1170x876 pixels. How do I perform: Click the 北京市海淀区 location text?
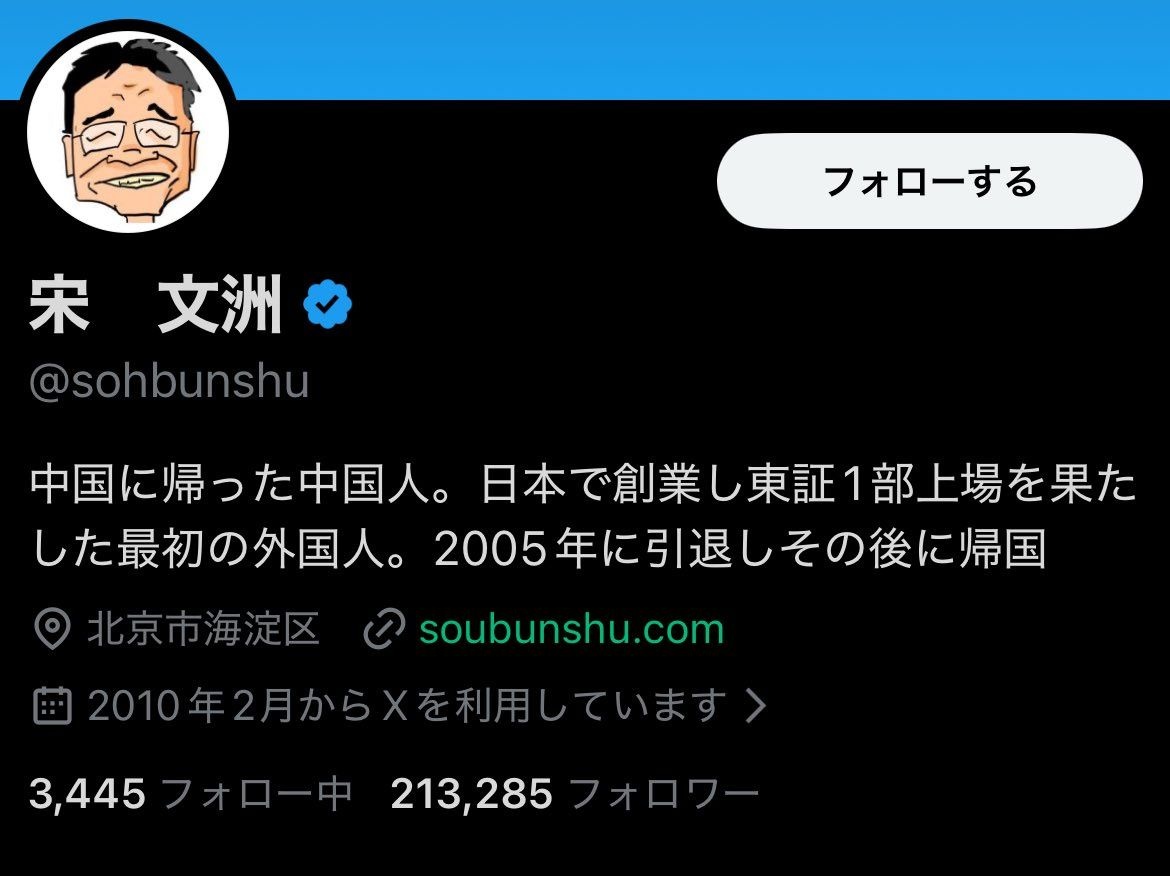(x=203, y=629)
